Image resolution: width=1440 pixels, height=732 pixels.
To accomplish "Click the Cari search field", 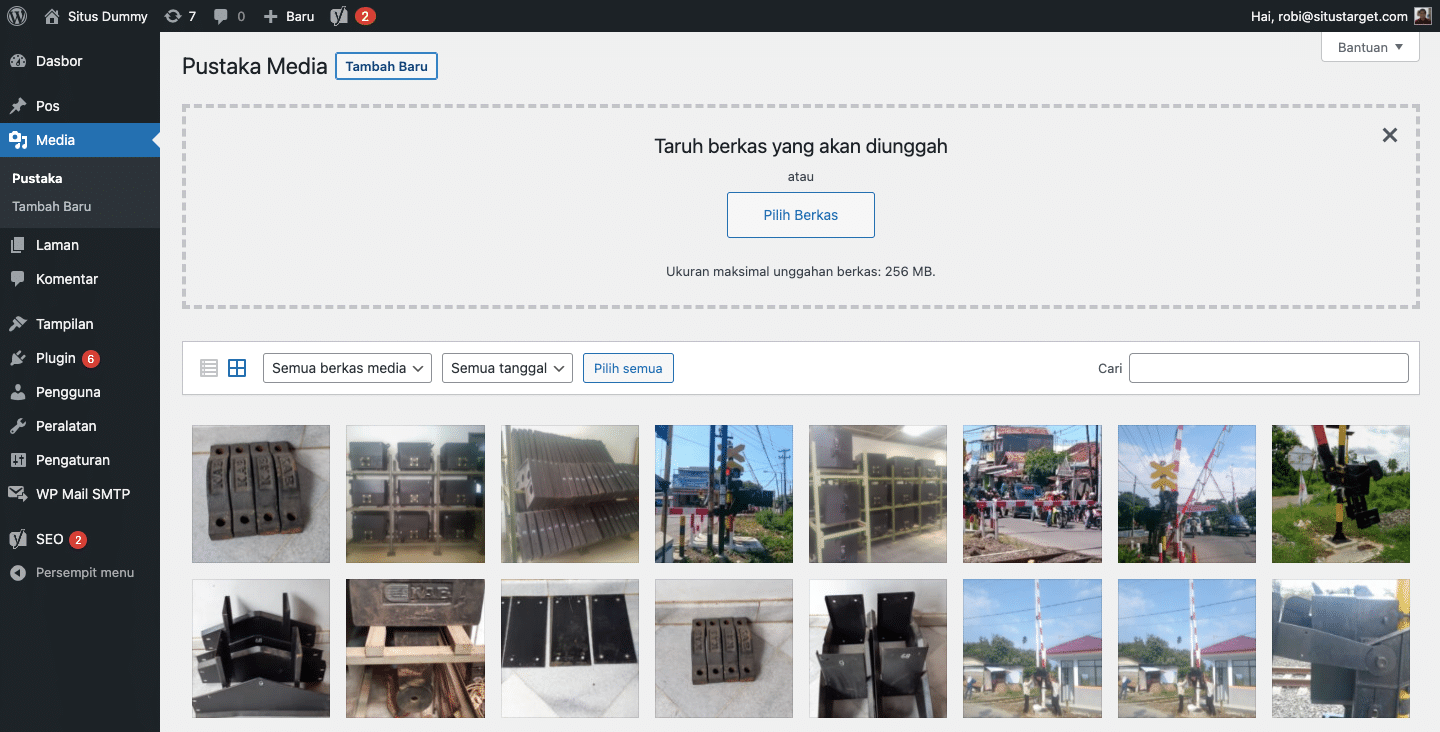I will coord(1269,368).
